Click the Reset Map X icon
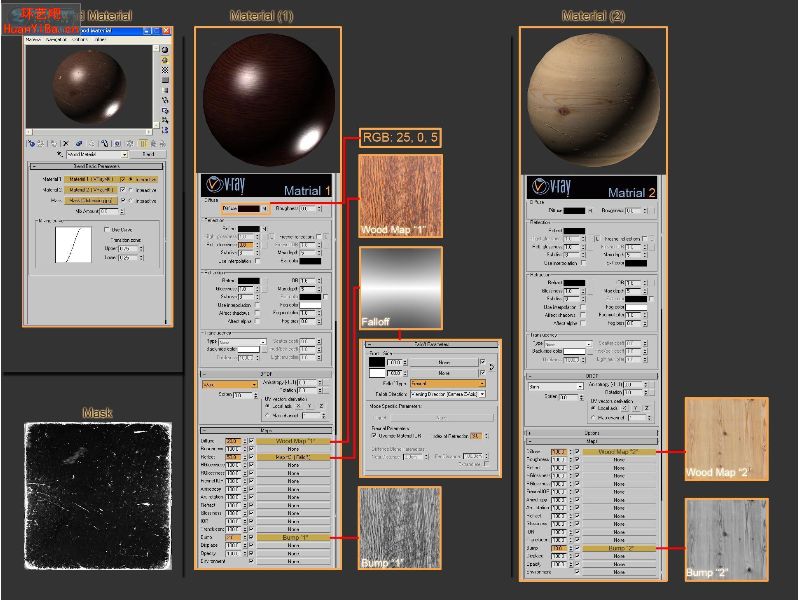This screenshot has height=600, width=800. pyautogui.click(x=66, y=144)
